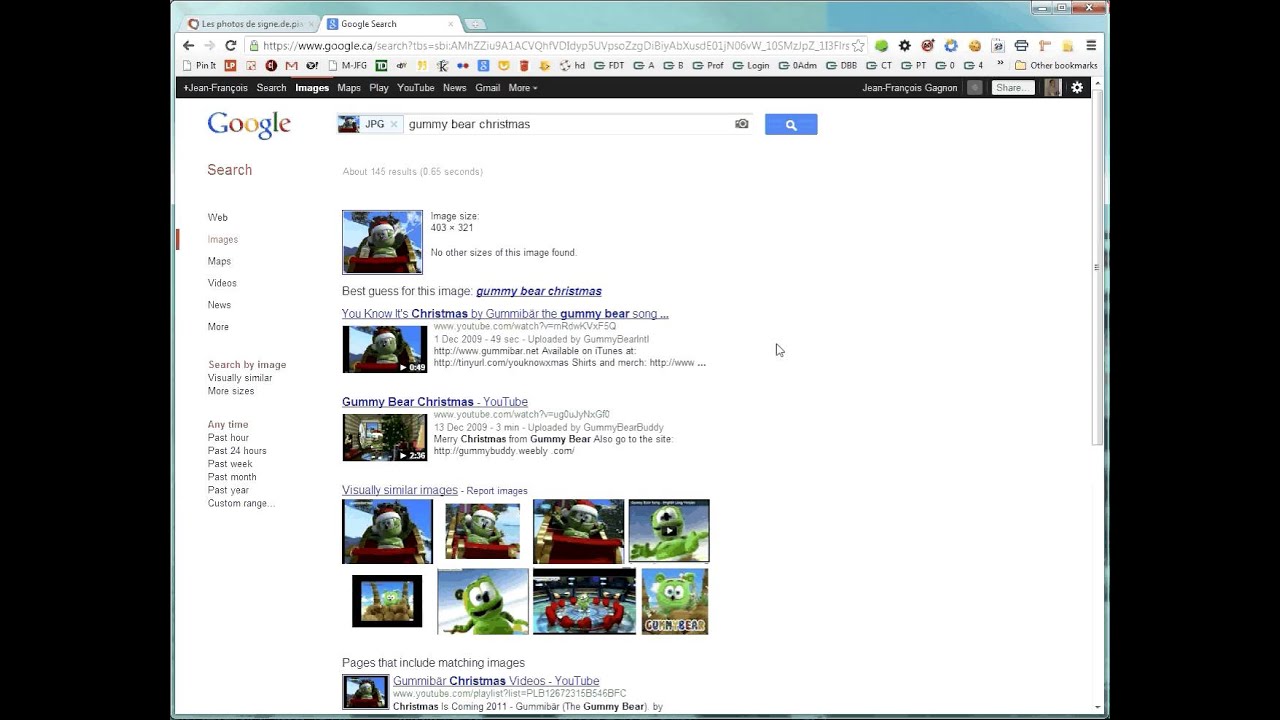Open the Gmail M bookmark icon
The height and width of the screenshot is (720, 1280).
(x=291, y=65)
